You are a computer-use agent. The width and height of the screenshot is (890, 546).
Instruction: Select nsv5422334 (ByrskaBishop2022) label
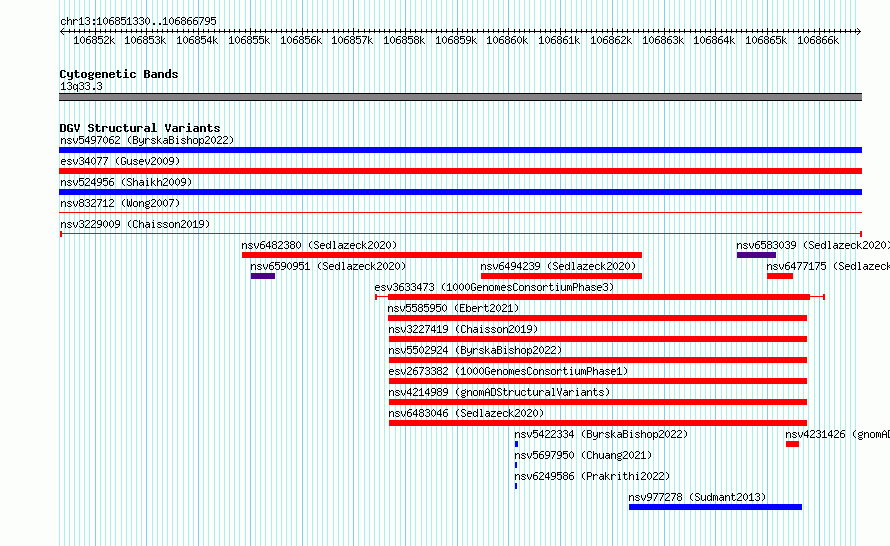point(601,434)
